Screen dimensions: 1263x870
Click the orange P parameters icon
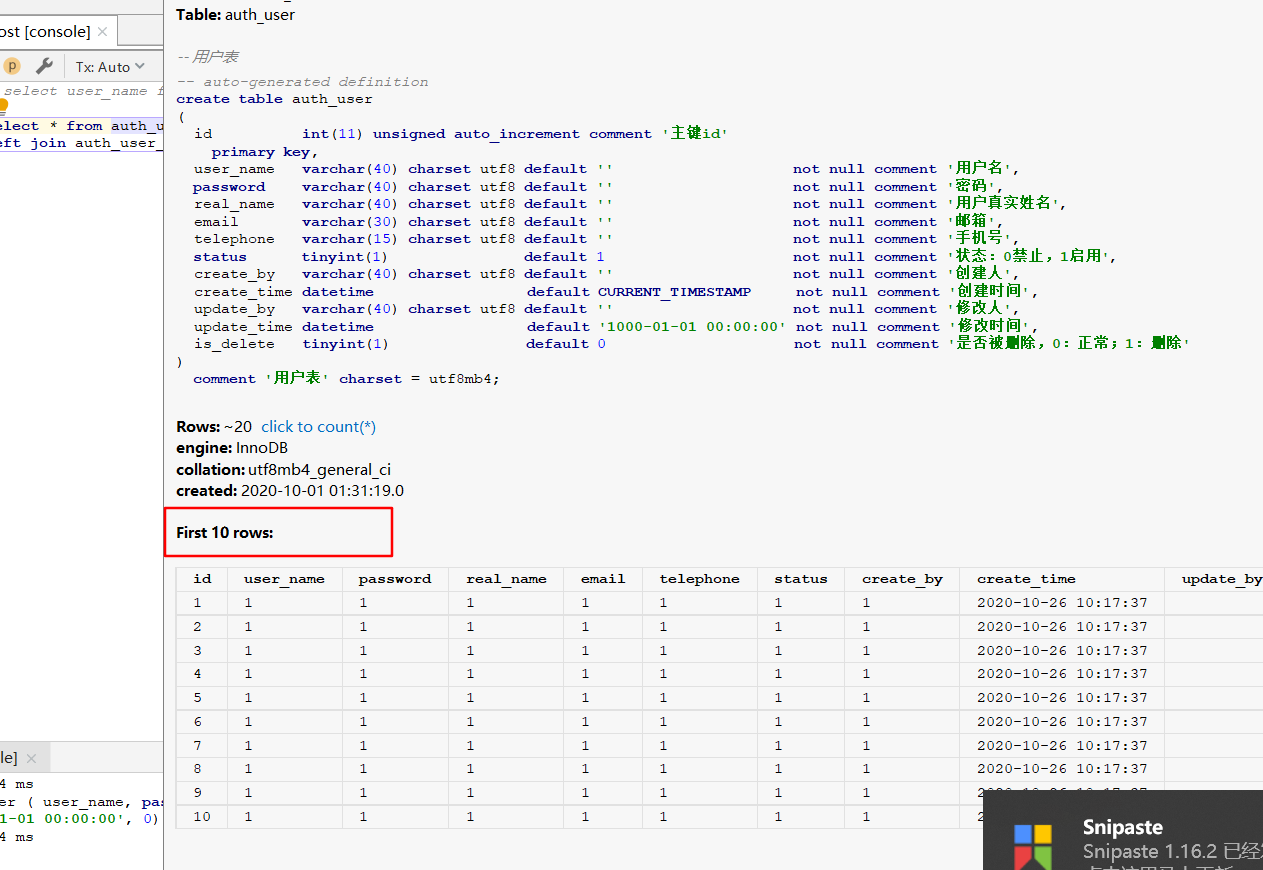point(12,66)
